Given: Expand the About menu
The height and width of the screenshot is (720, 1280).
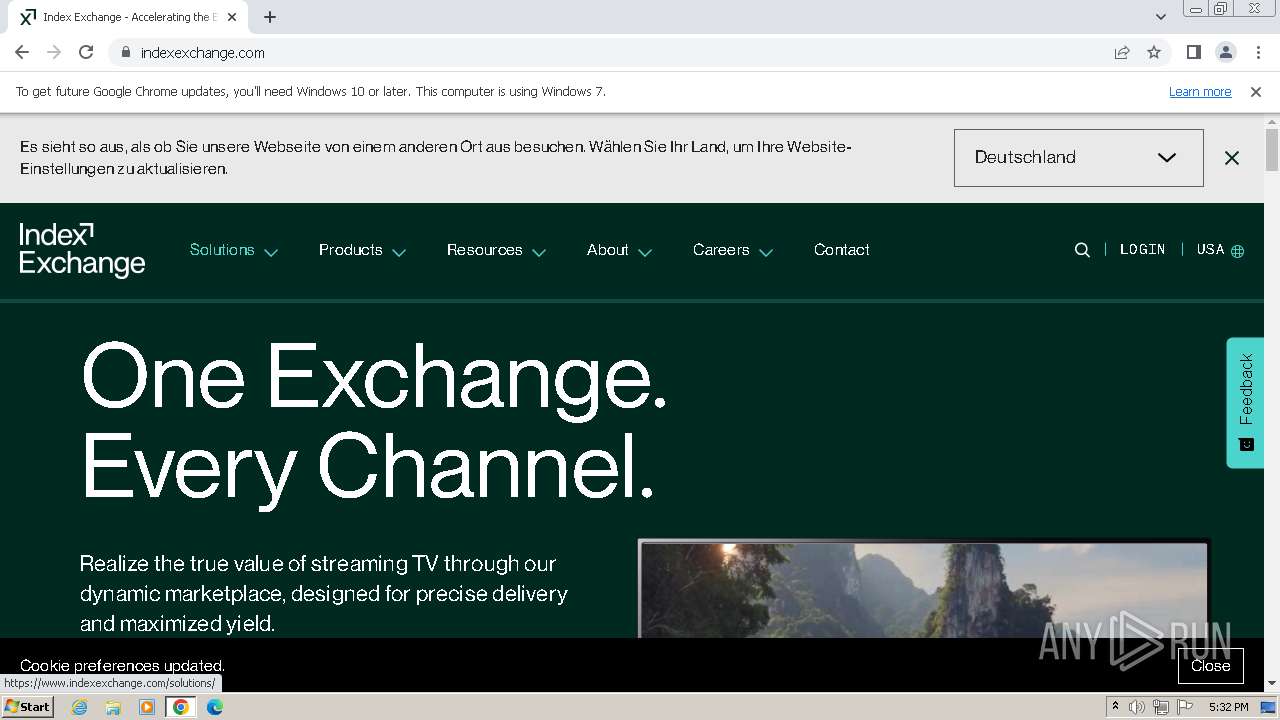Looking at the screenshot, I should (619, 250).
